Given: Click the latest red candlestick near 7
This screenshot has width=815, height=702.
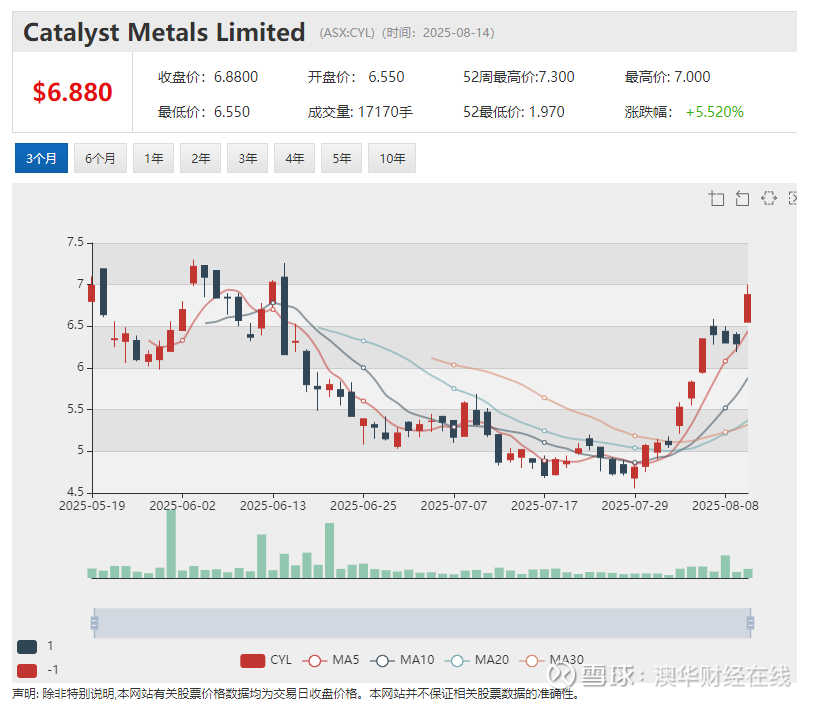Looking at the screenshot, I should 747,309.
